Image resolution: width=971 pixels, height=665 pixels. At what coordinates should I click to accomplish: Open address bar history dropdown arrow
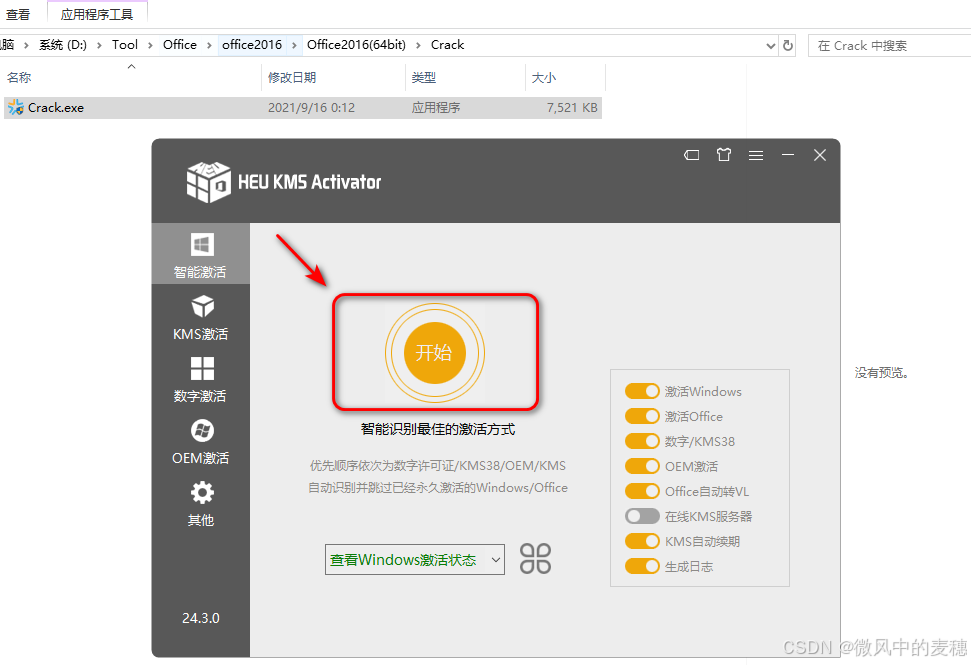click(770, 45)
